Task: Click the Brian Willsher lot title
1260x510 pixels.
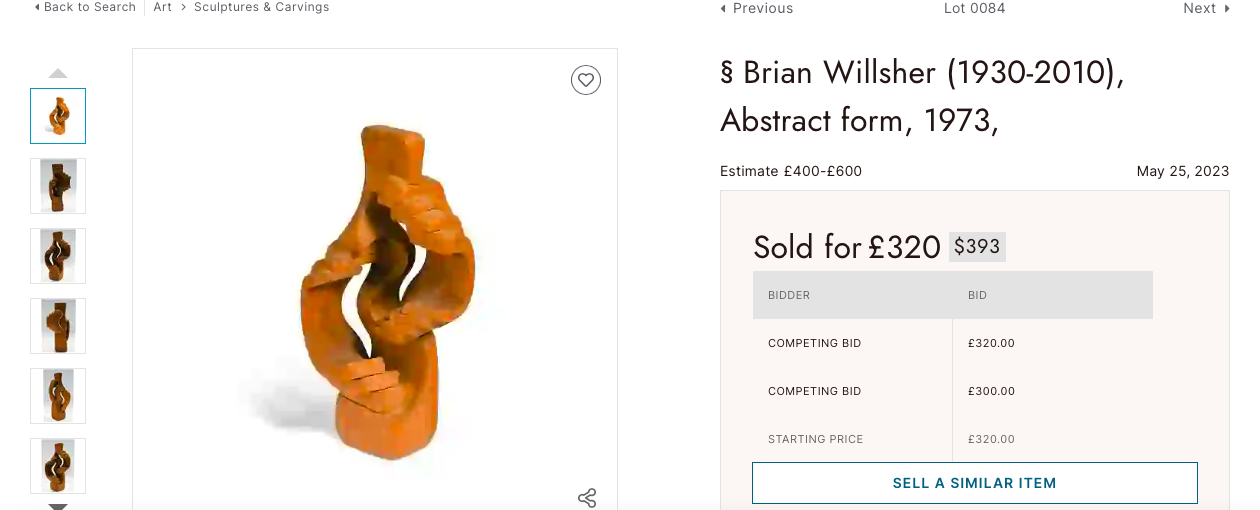Action: click(922, 96)
